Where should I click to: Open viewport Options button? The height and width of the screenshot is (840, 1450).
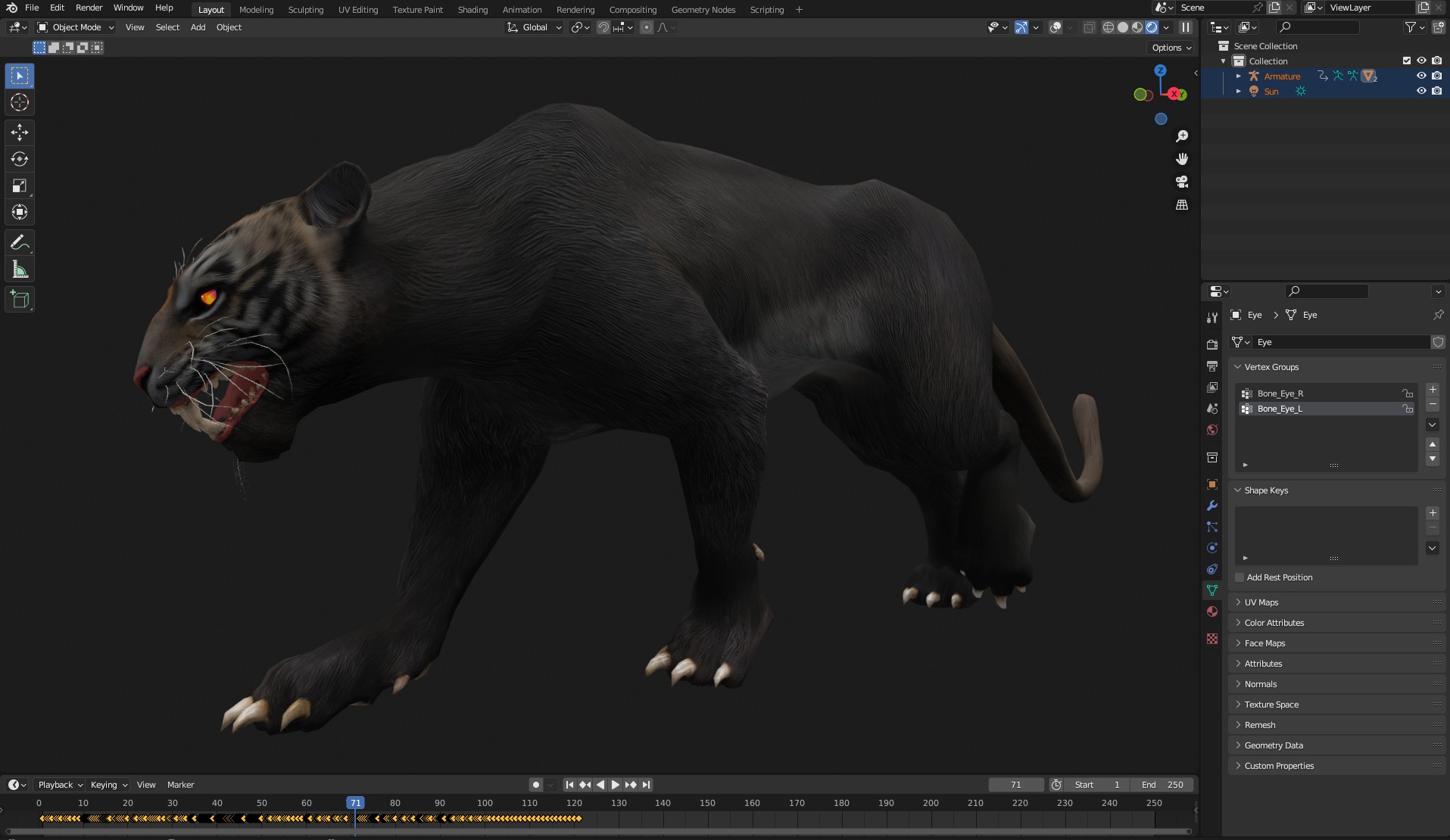[x=1171, y=48]
